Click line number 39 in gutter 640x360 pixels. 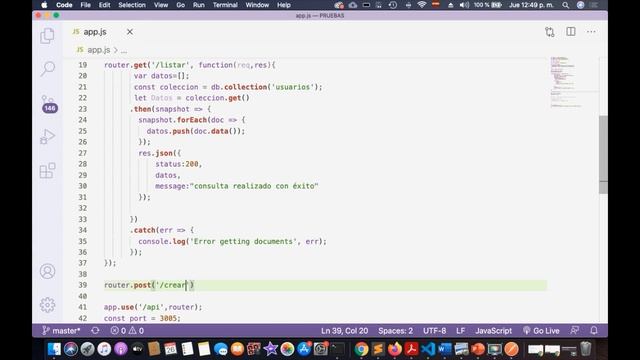coord(83,285)
